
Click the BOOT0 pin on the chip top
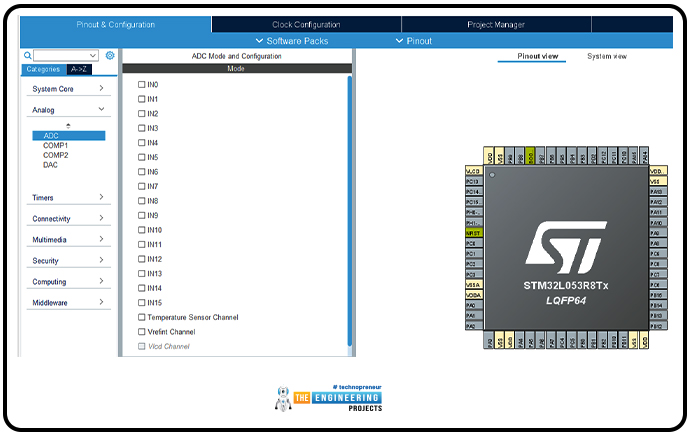(530, 155)
